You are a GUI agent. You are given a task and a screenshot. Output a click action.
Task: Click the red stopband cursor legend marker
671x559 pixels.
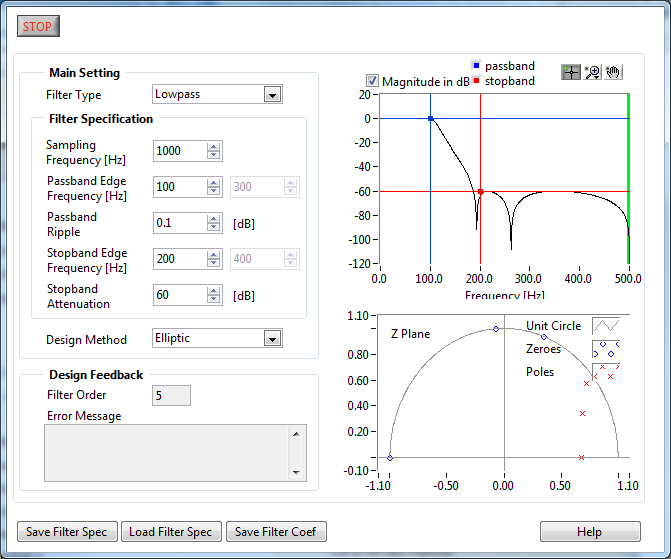(477, 80)
